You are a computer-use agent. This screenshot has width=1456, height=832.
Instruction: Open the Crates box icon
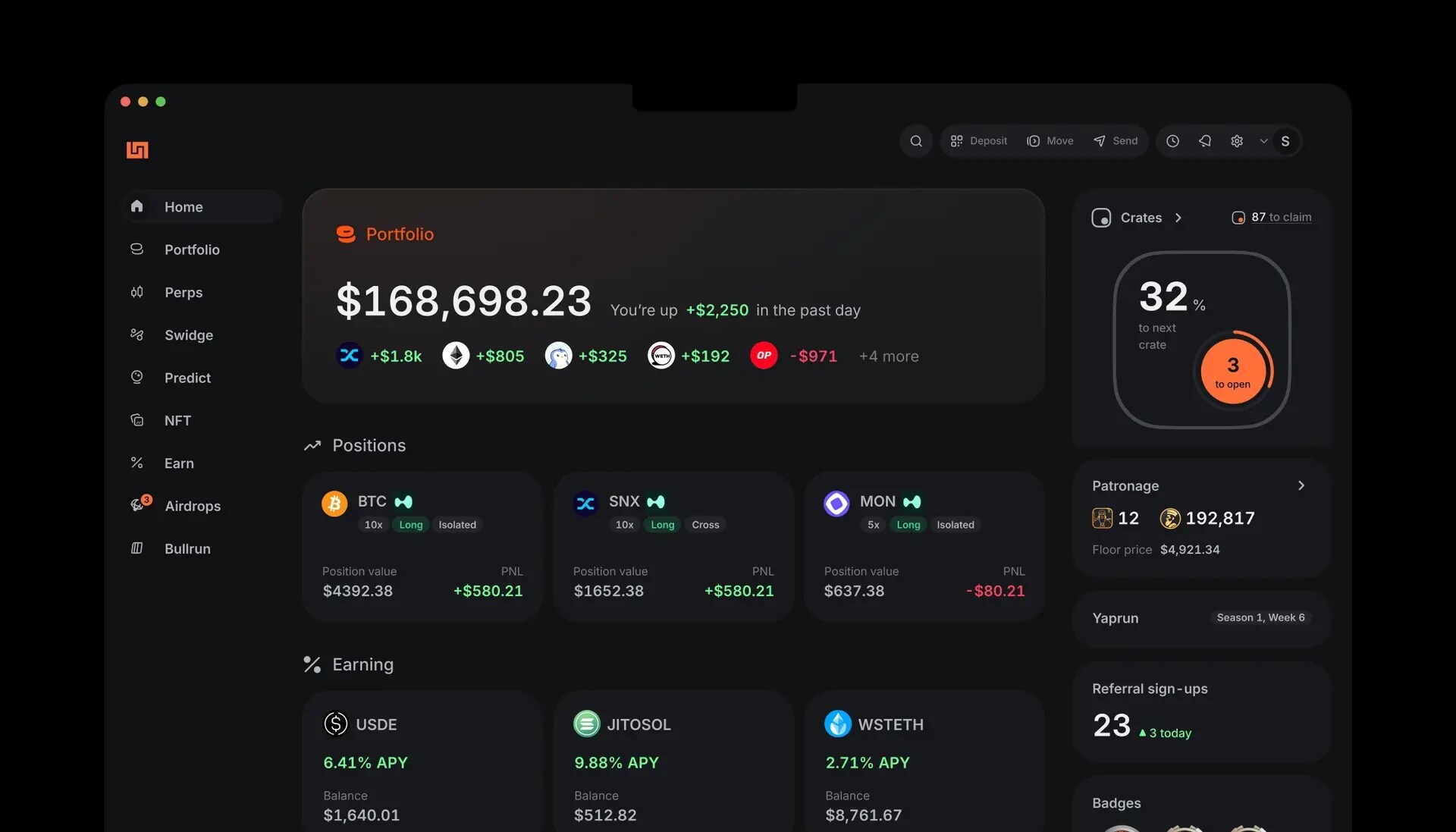pos(1101,218)
